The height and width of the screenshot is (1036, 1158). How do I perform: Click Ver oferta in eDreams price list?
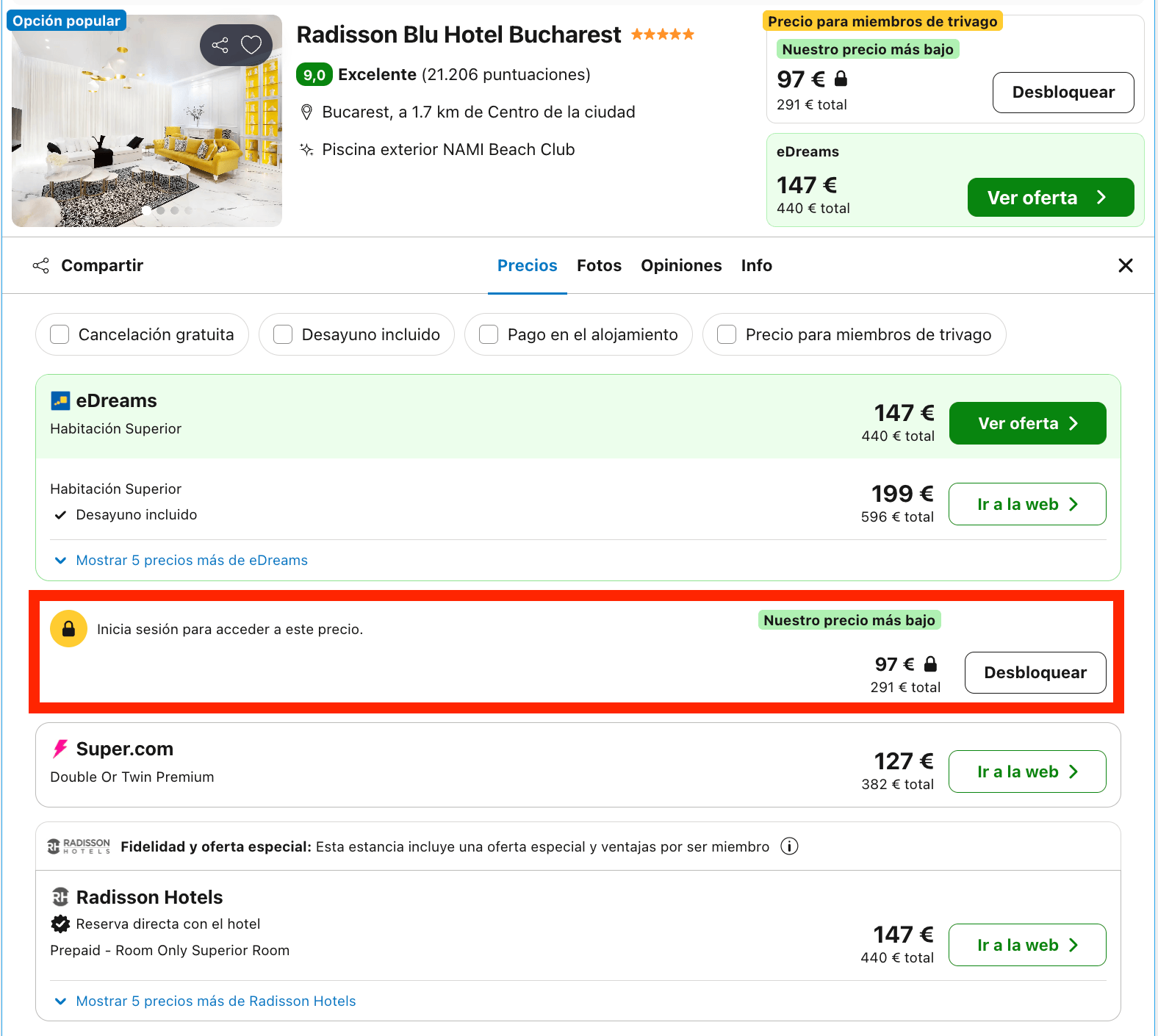(x=1027, y=423)
